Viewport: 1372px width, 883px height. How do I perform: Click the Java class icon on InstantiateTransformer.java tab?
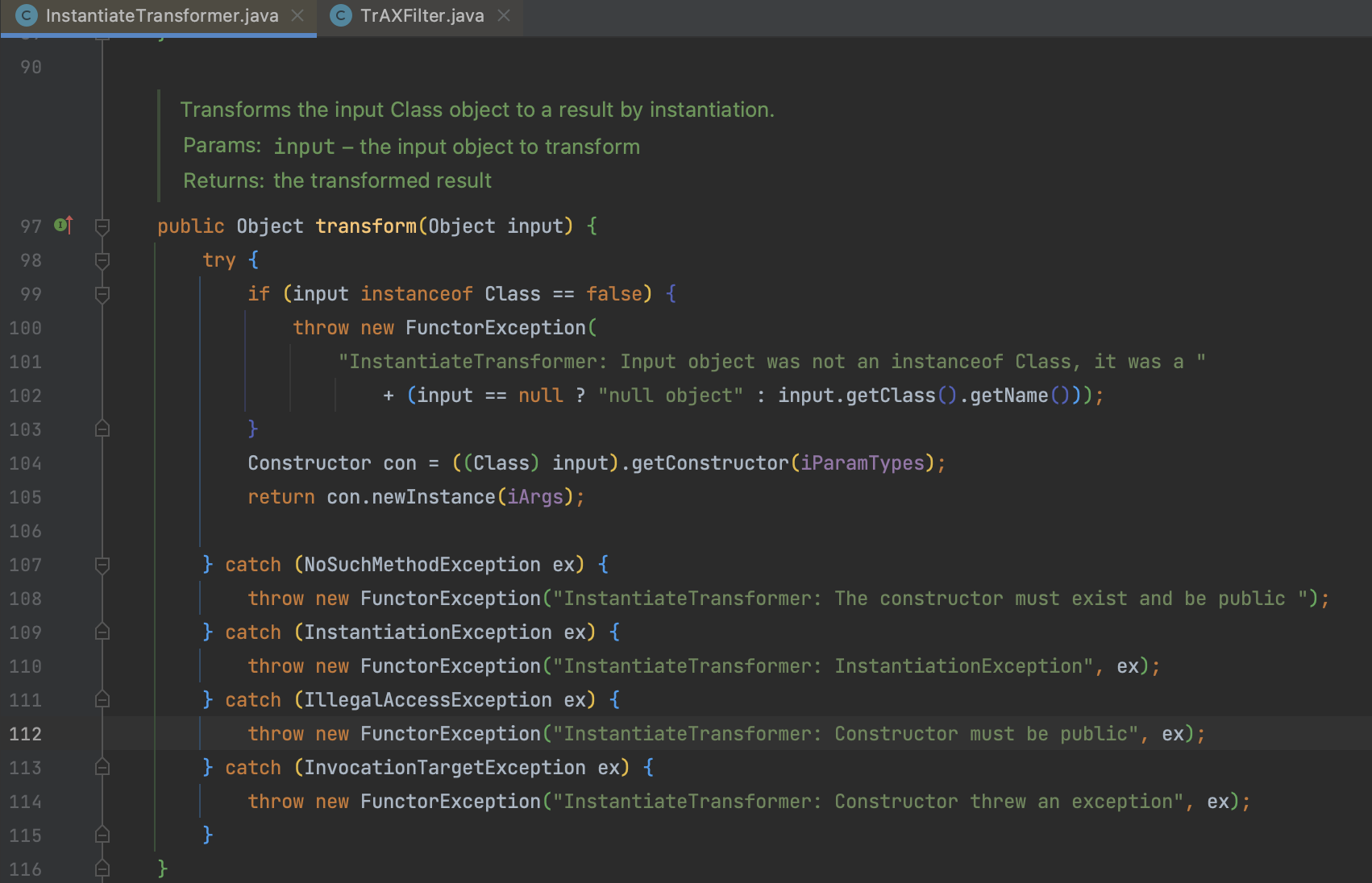(x=27, y=16)
